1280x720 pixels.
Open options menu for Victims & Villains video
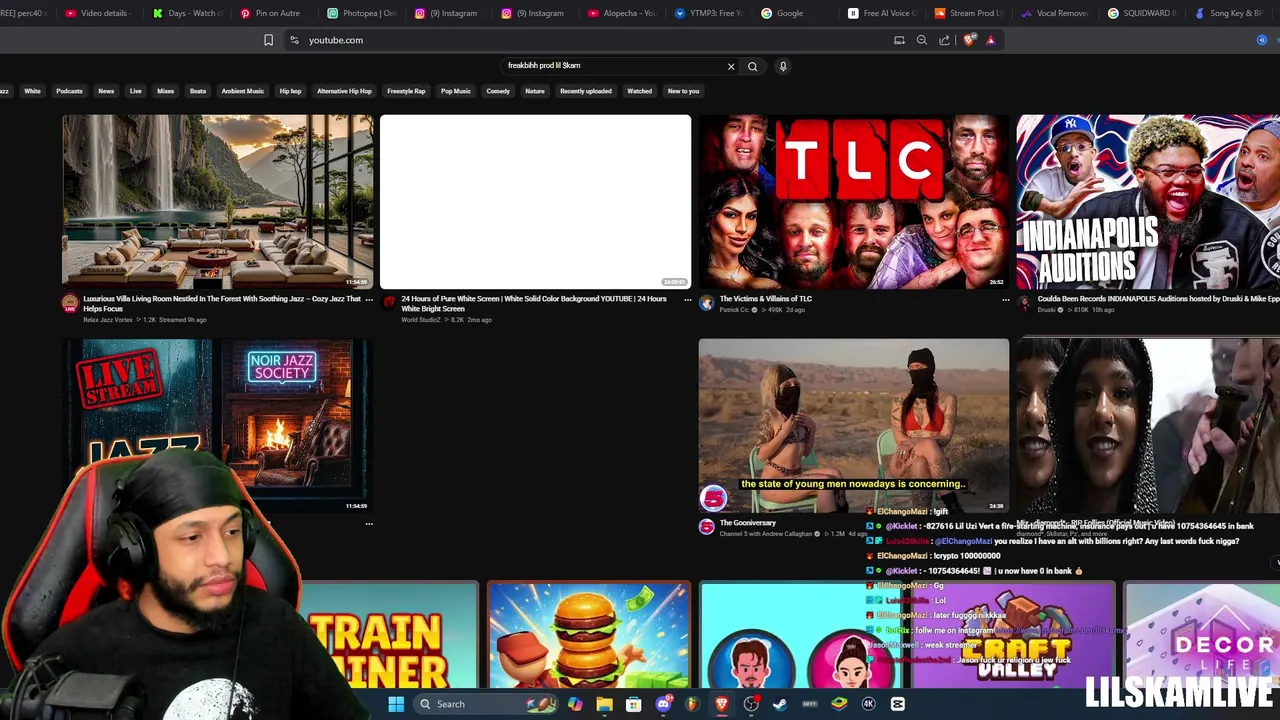coord(1005,299)
